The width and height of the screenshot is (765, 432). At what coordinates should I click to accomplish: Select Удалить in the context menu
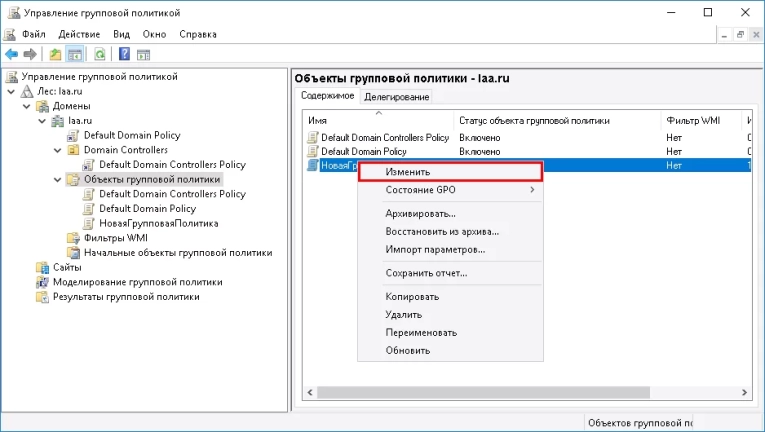click(403, 314)
